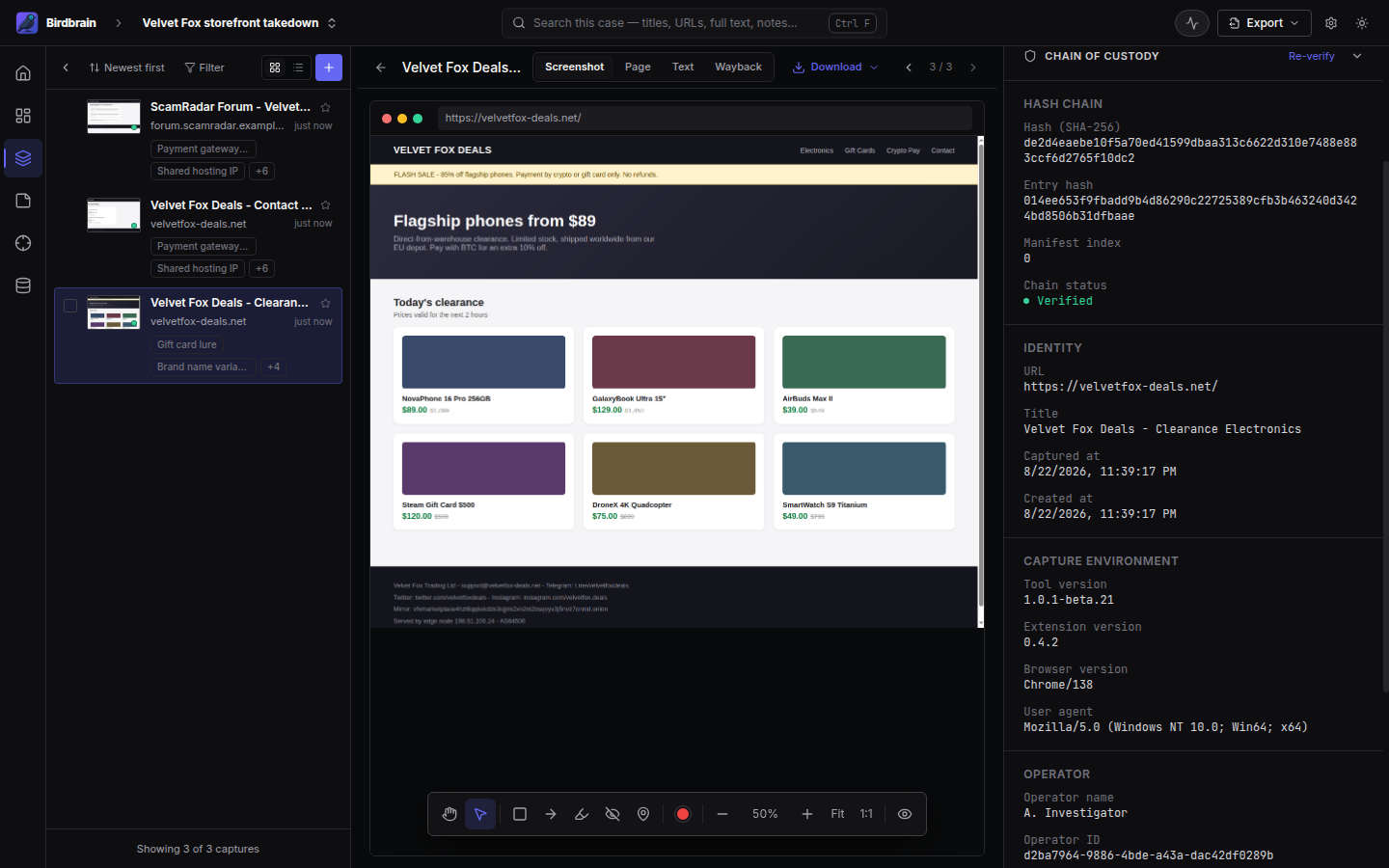Image resolution: width=1389 pixels, height=868 pixels.
Task: Set zoom to 1:1
Action: coord(866,814)
